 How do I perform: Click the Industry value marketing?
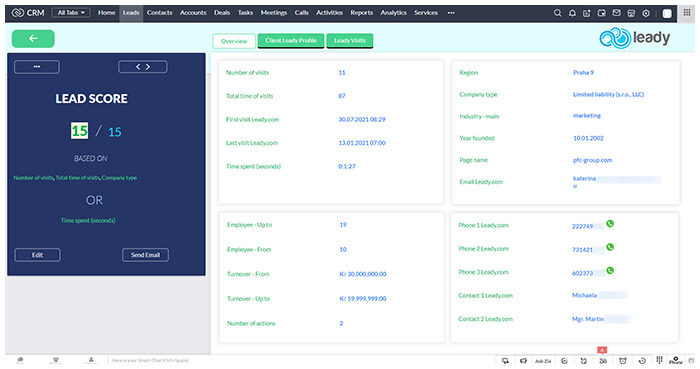[x=587, y=116]
